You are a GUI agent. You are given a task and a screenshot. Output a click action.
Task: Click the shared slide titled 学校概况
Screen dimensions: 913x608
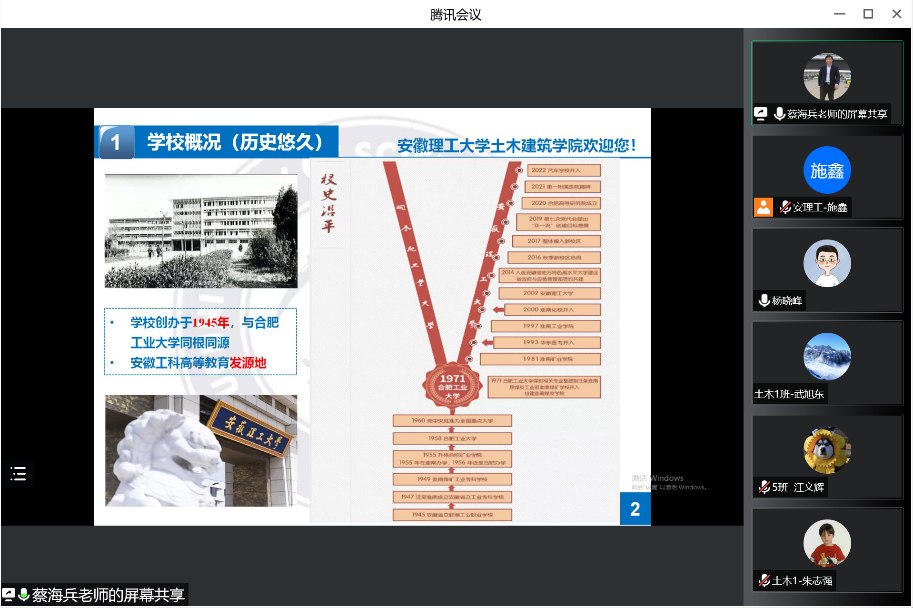372,316
